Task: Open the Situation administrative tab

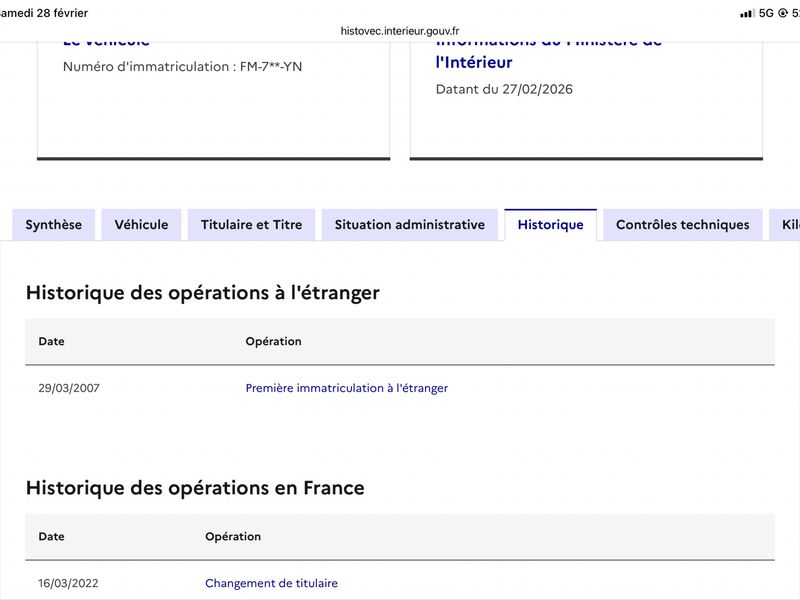Action: tap(410, 224)
